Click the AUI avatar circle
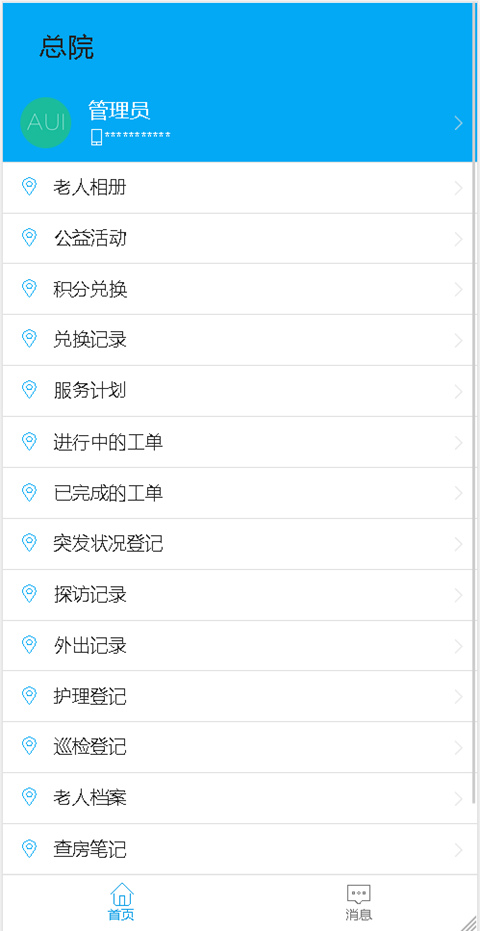Viewport: 480px width, 931px height. [x=46, y=123]
